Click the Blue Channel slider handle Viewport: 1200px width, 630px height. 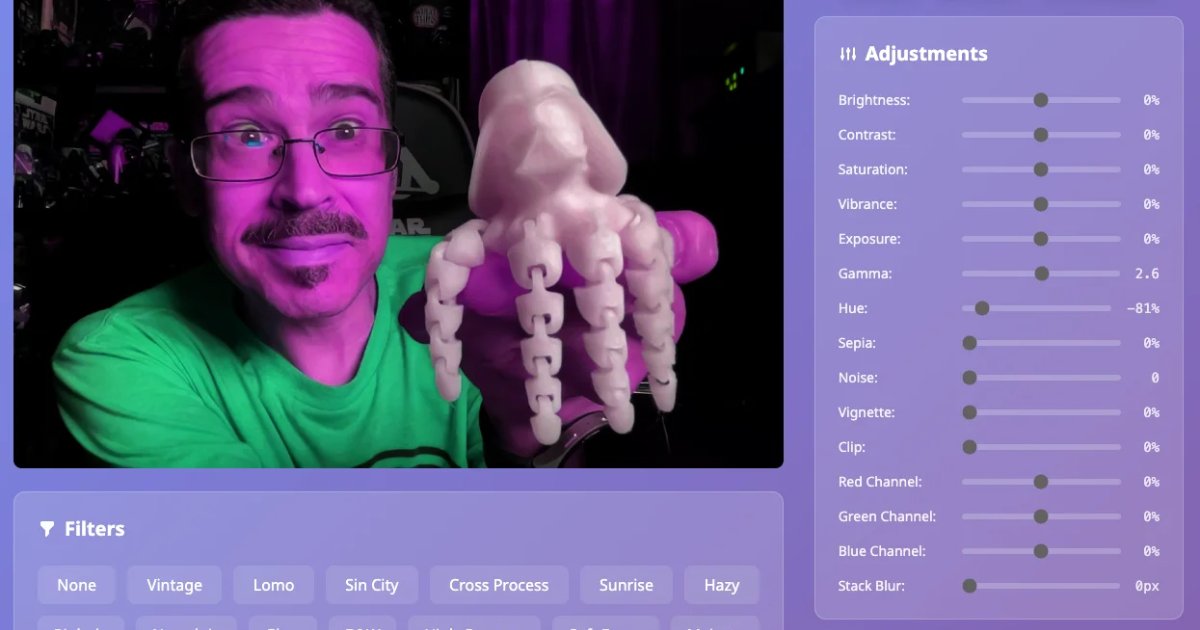coord(1041,551)
